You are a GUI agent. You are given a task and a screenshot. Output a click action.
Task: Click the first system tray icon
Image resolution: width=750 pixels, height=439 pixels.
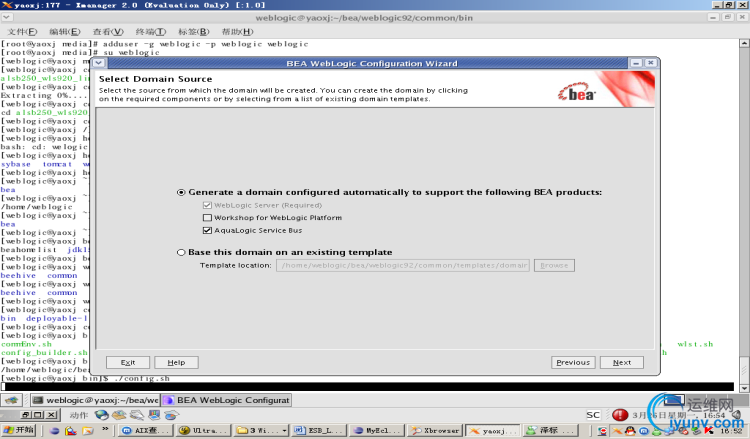tap(603, 431)
